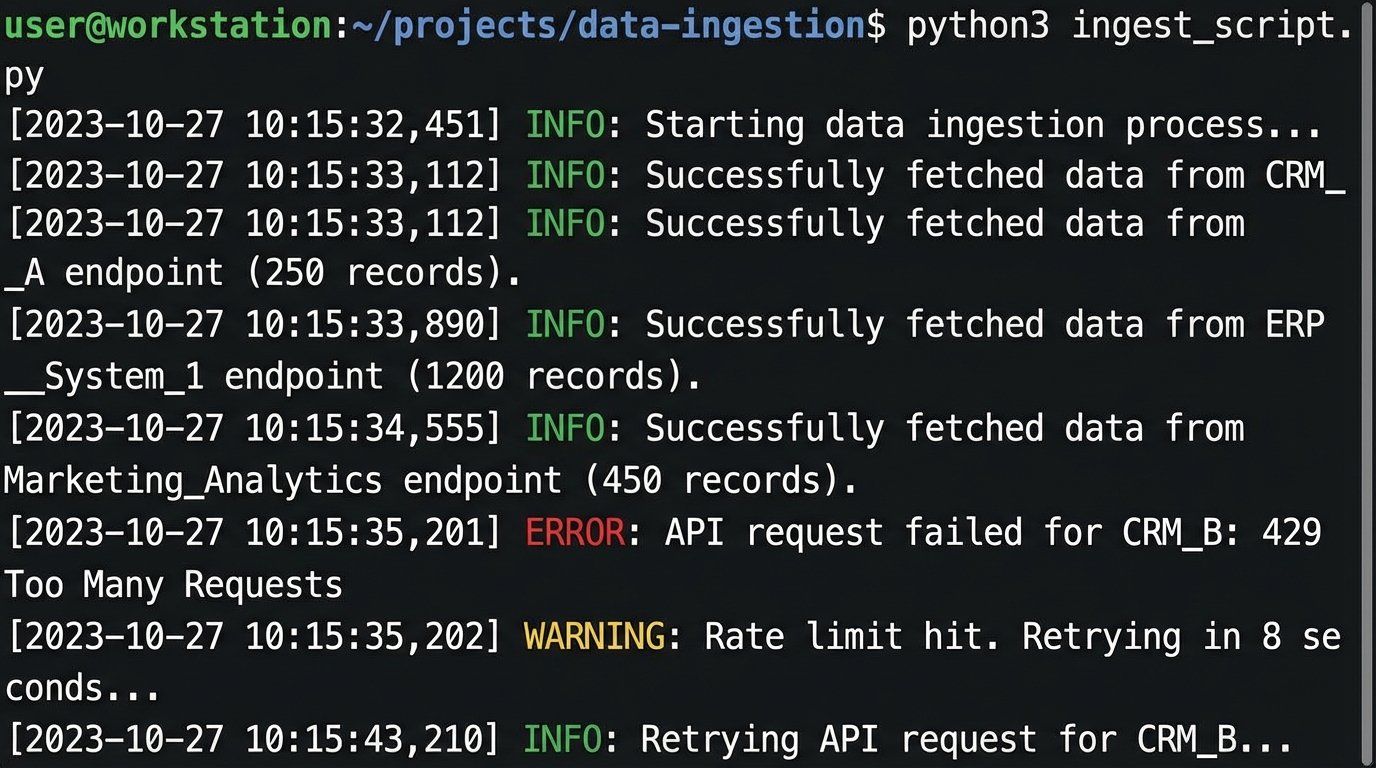Click the red ERROR log level label
This screenshot has height=768, width=1376.
(x=575, y=533)
